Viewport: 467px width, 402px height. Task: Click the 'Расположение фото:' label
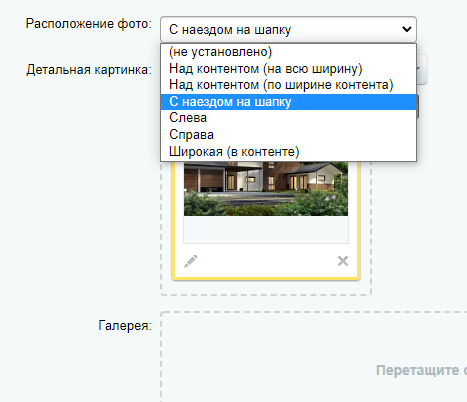pyautogui.click(x=89, y=24)
